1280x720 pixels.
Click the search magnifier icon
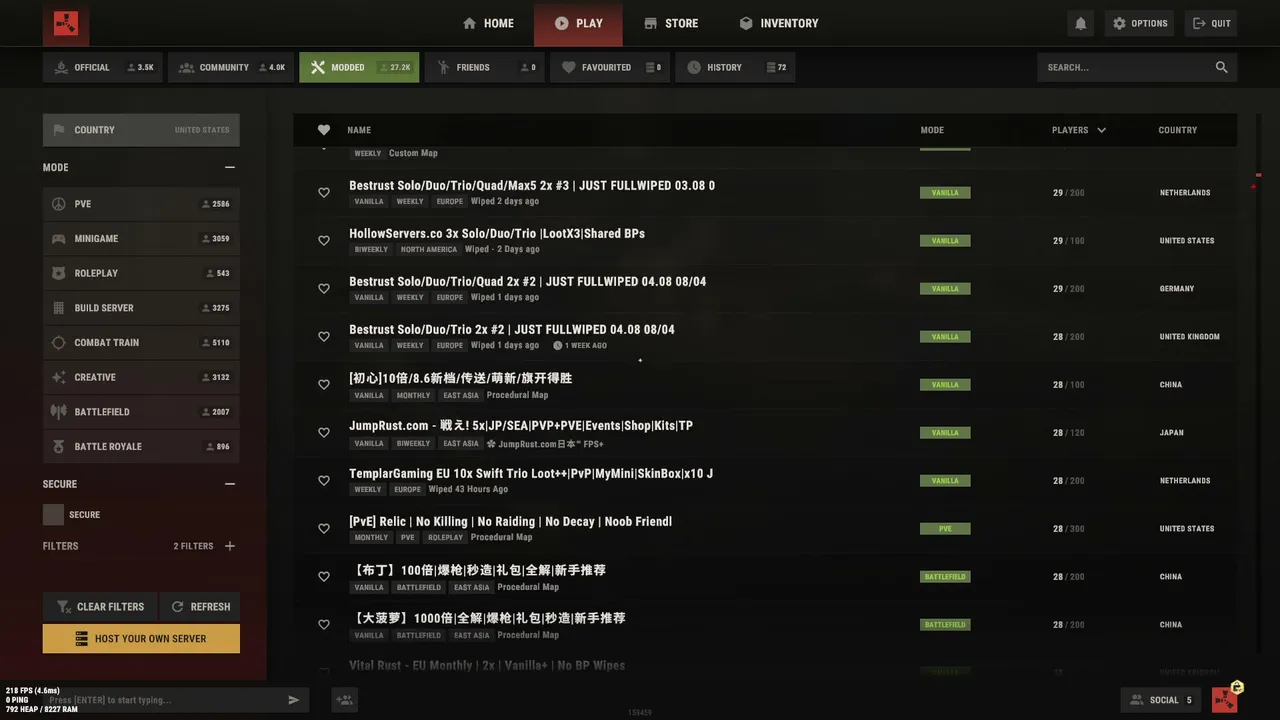1221,67
